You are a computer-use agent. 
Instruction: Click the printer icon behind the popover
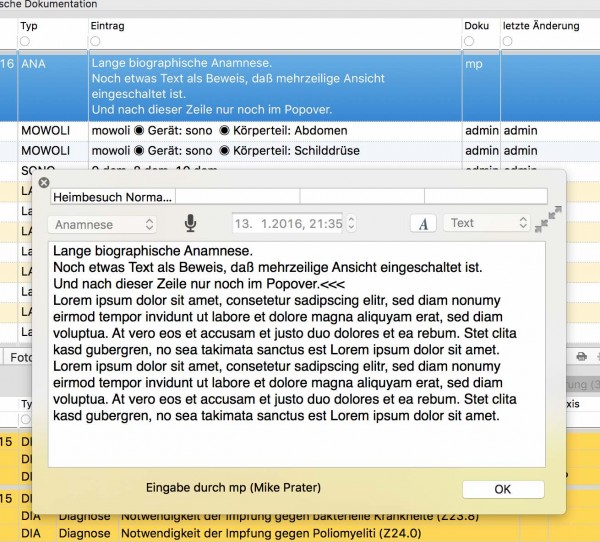[581, 357]
